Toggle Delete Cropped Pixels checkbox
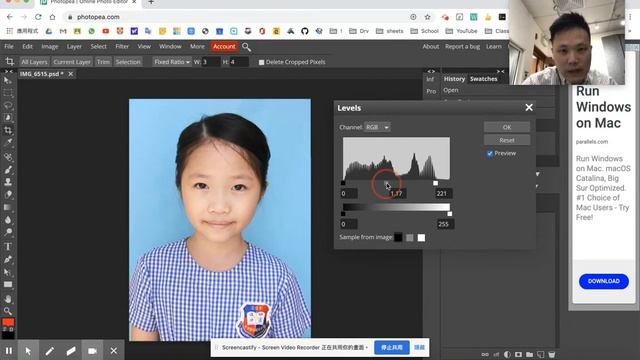This screenshot has height=360, width=640. click(261, 62)
